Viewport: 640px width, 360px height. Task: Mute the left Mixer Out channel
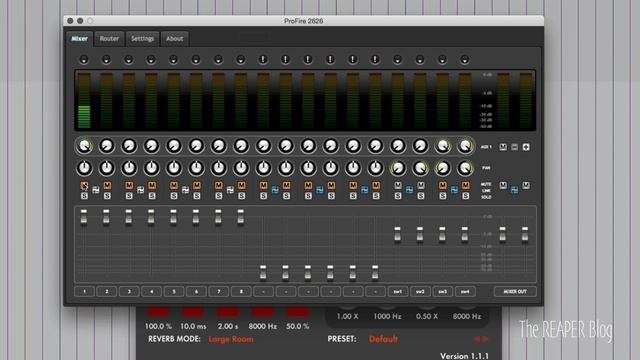[503, 186]
